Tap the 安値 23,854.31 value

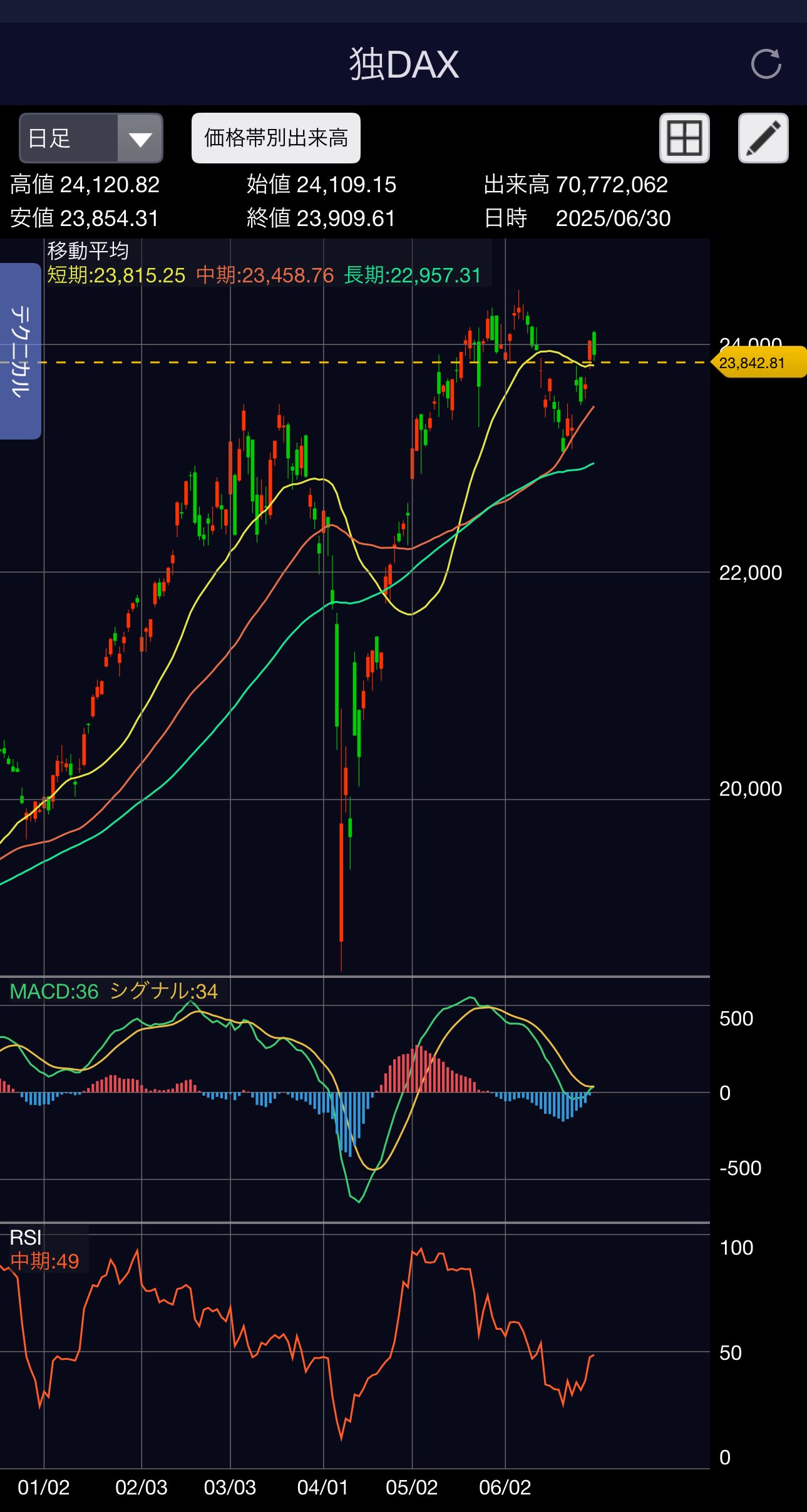[85, 219]
